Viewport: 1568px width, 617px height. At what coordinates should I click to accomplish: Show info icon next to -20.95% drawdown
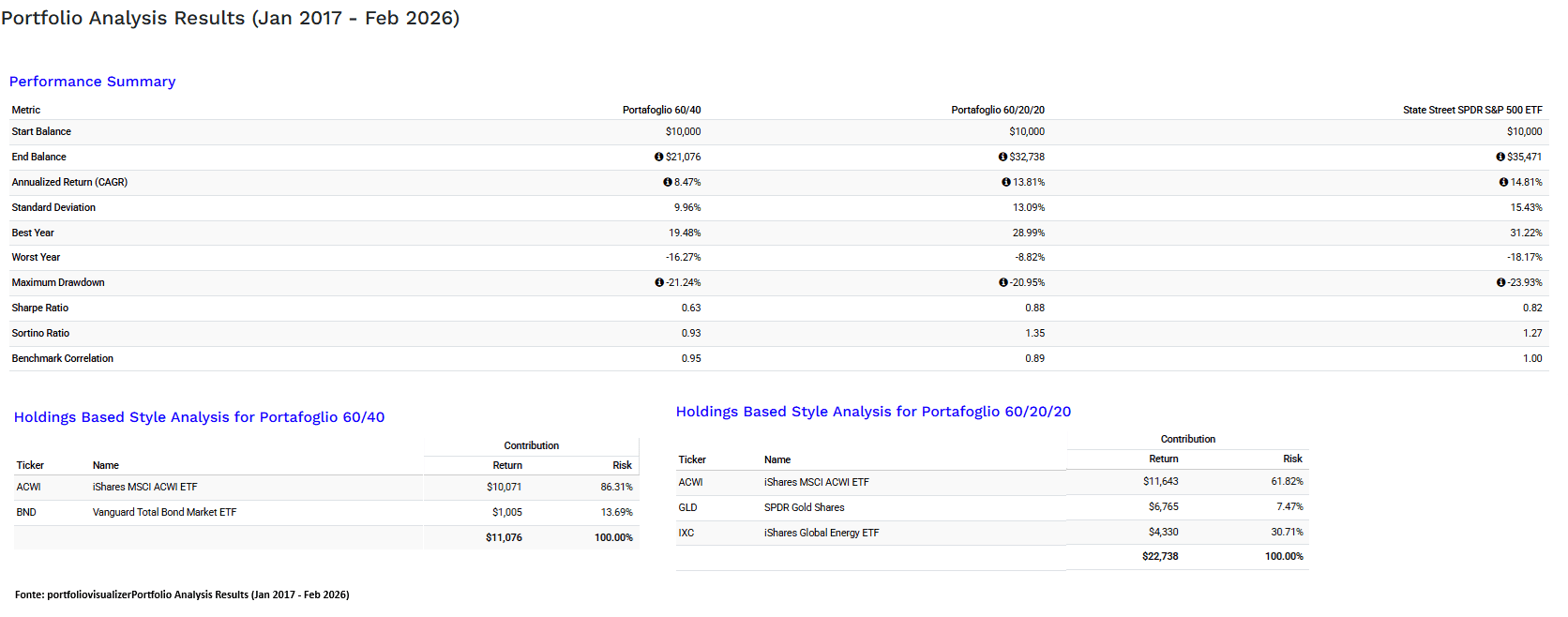(x=1003, y=283)
